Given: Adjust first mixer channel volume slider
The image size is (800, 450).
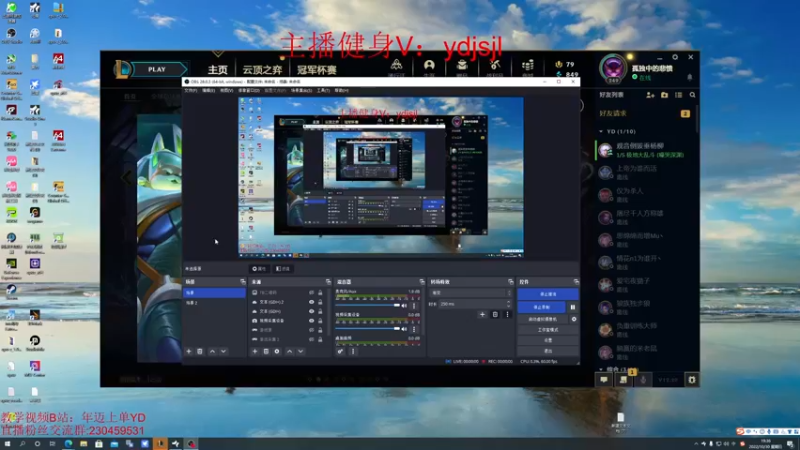Looking at the screenshot, I should pos(367,306).
